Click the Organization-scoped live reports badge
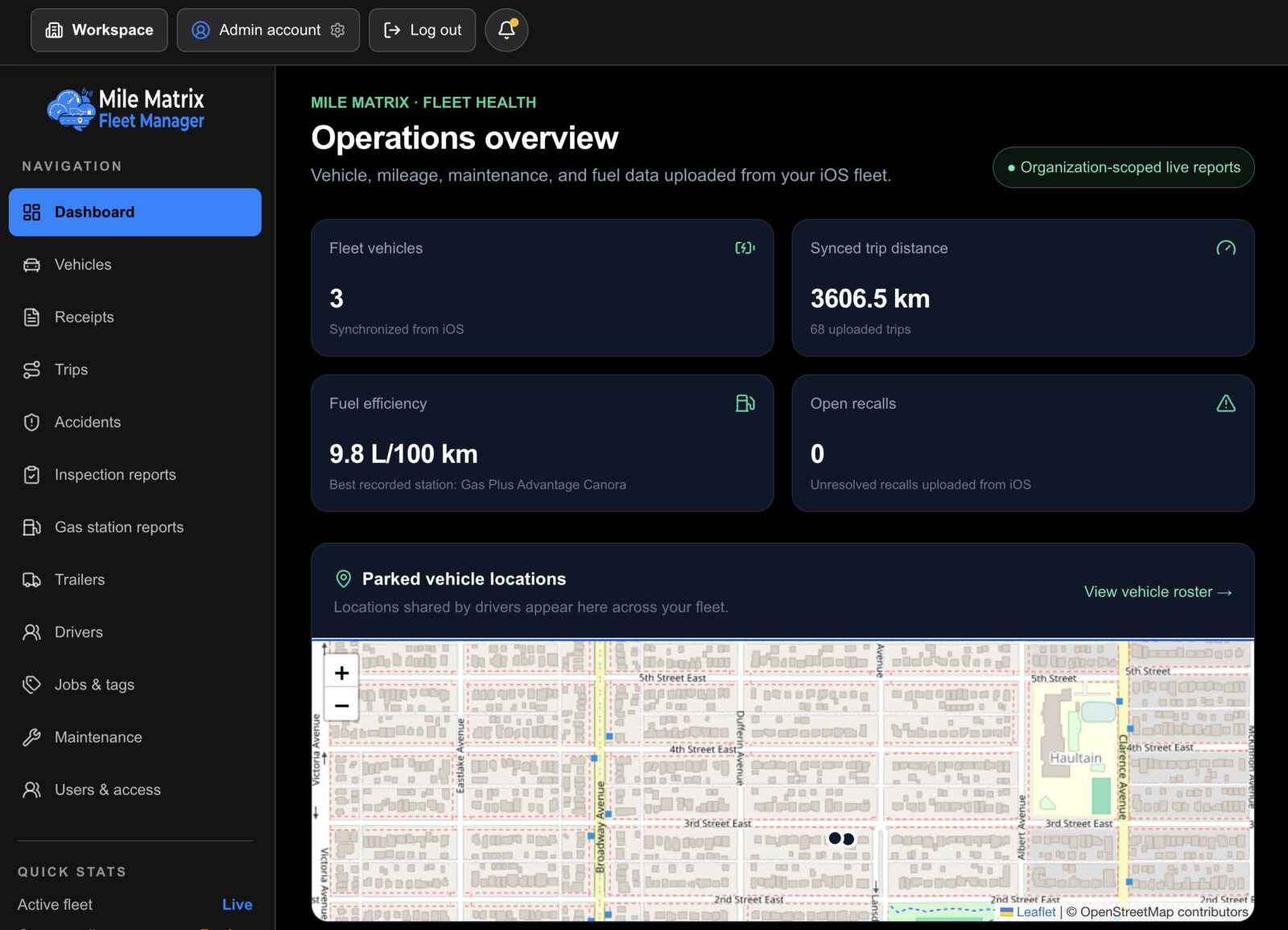 [x=1123, y=167]
